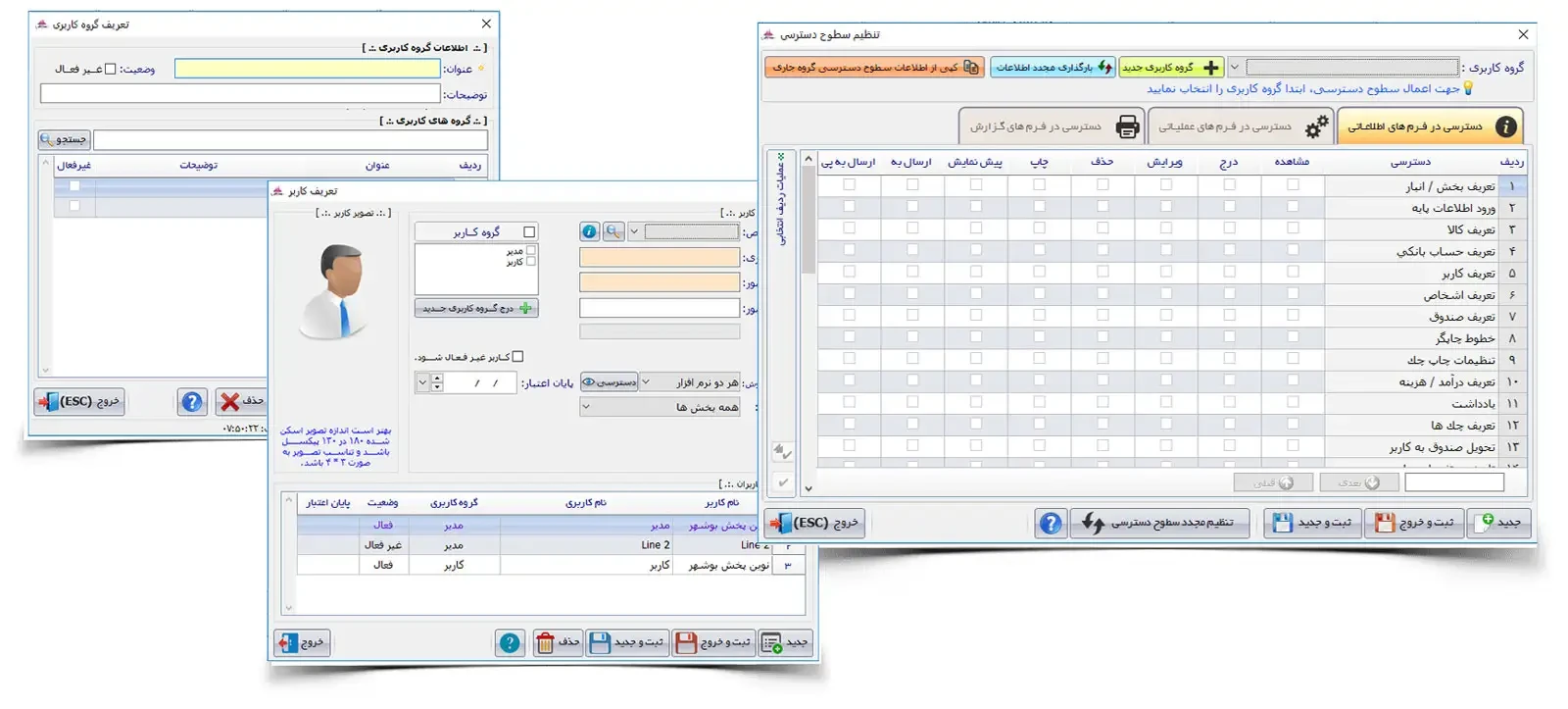The height and width of the screenshot is (709, 1568).
Task: Open help in the access level window
Action: pyautogui.click(x=1051, y=524)
